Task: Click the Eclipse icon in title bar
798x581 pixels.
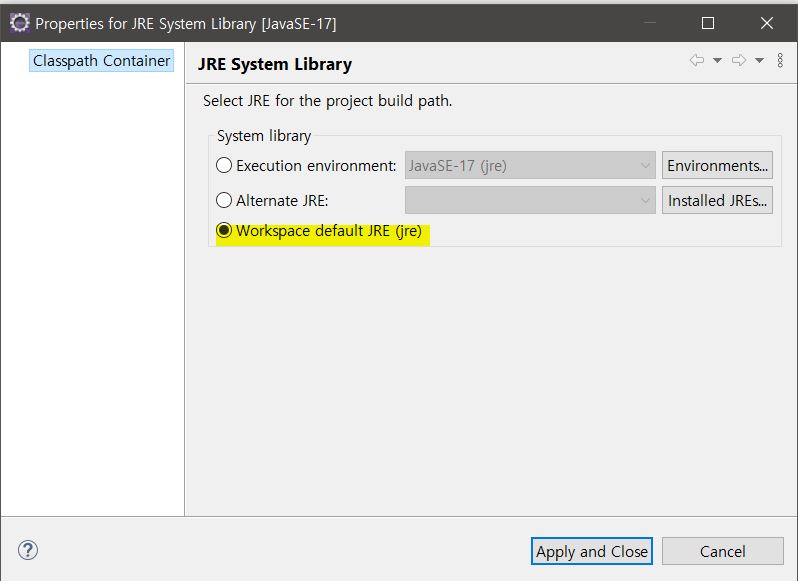Action: pyautogui.click(x=19, y=23)
